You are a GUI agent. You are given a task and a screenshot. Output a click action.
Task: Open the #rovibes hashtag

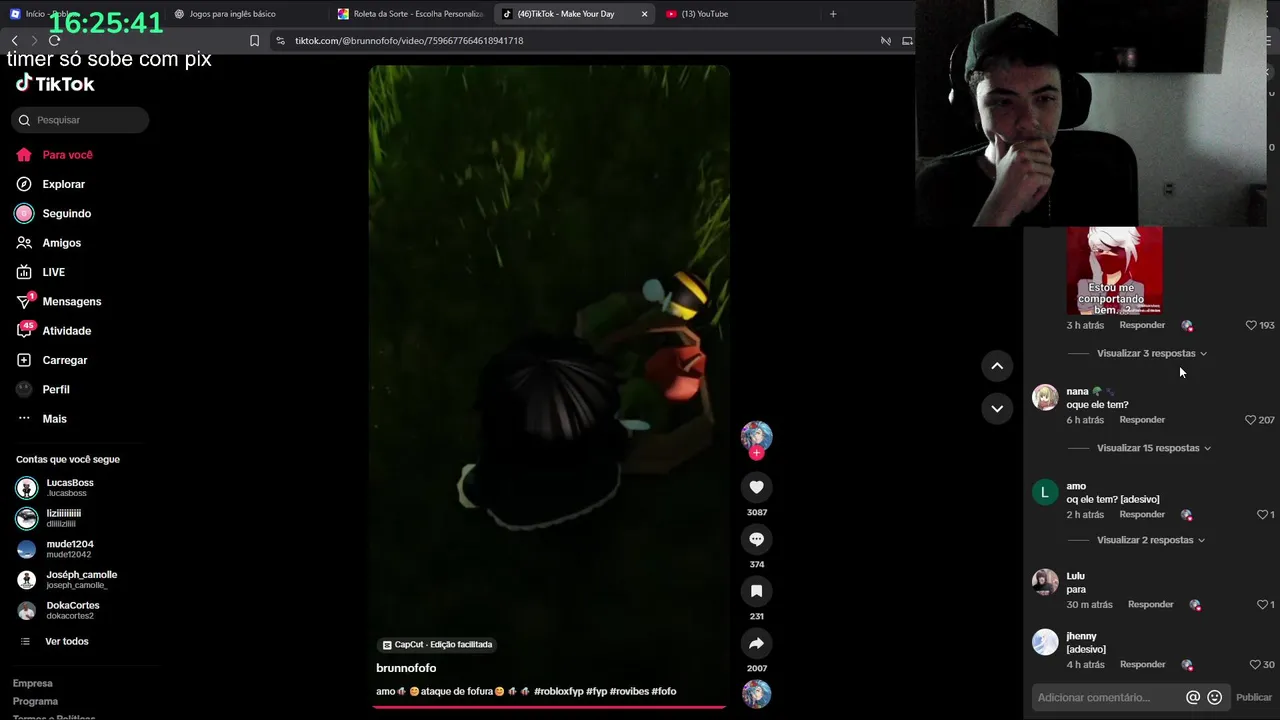pos(629,691)
